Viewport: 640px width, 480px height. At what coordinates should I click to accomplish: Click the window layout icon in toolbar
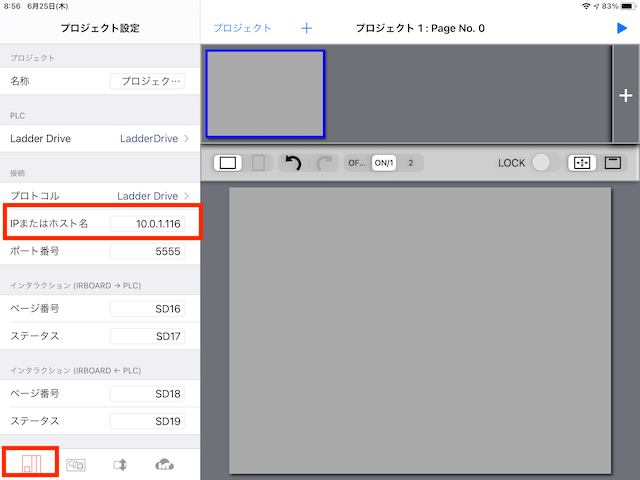(x=613, y=163)
